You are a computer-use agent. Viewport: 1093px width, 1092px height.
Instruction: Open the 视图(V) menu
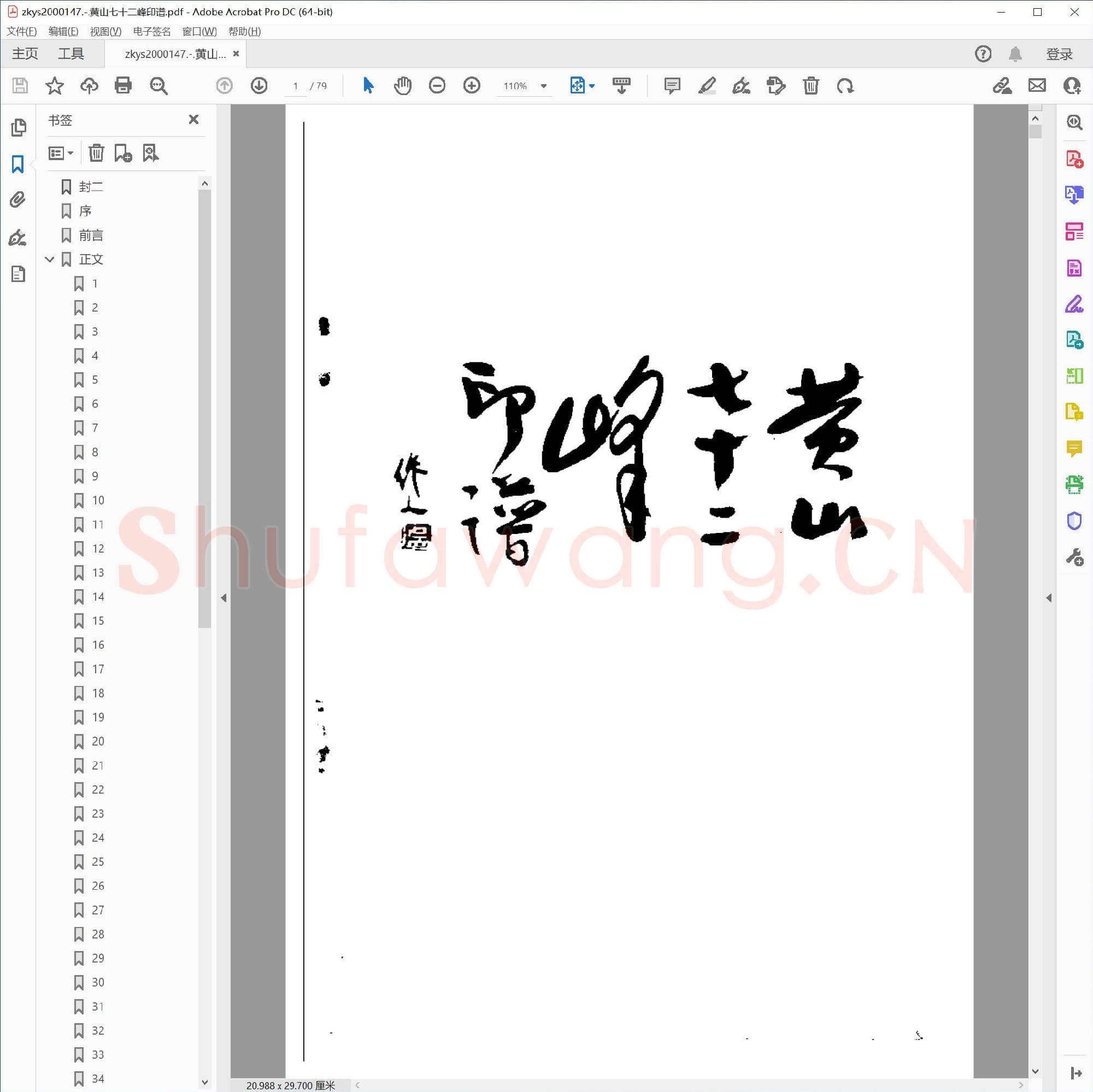tap(105, 31)
